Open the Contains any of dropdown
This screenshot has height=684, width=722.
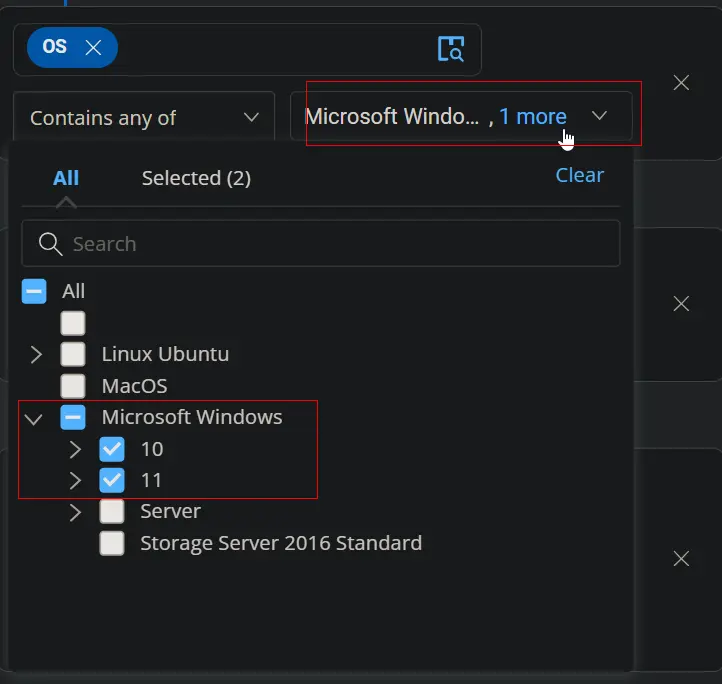pyautogui.click(x=144, y=117)
